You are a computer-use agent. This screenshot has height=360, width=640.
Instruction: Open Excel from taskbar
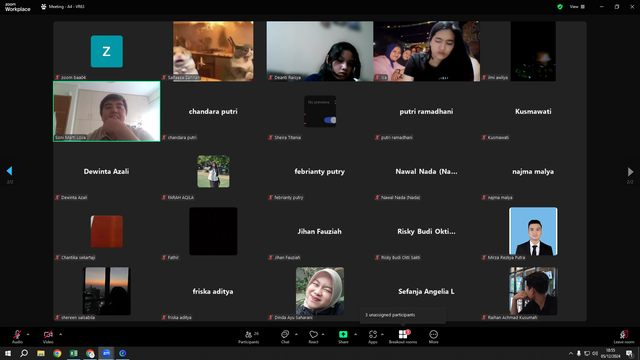coord(73,353)
